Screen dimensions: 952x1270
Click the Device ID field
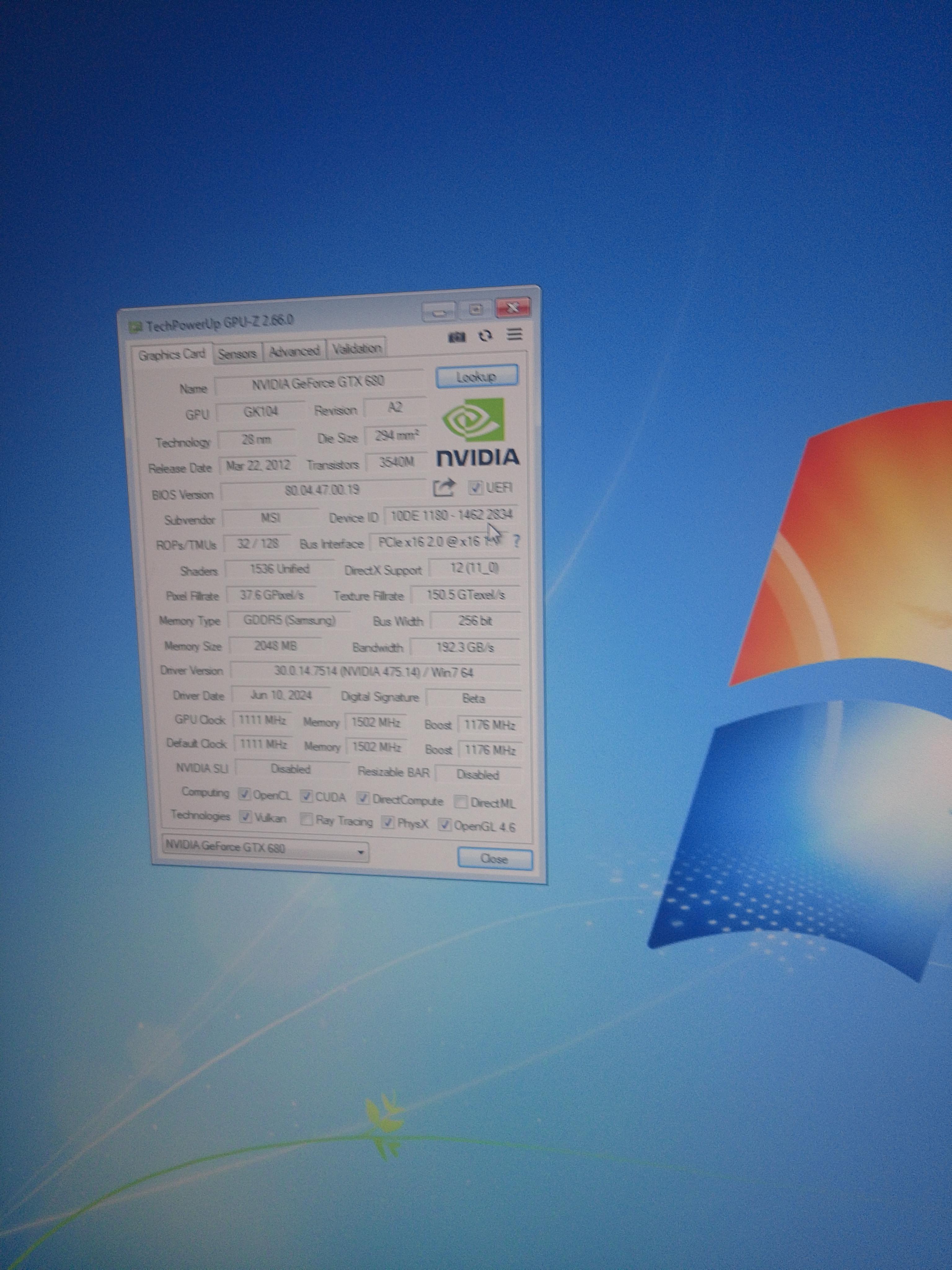451,515
